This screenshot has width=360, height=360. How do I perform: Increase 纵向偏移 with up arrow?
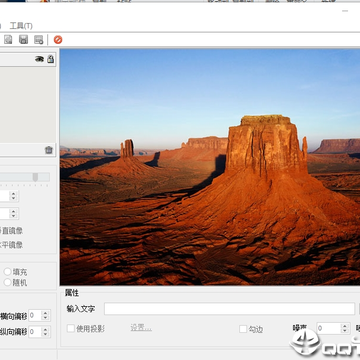coord(46,329)
